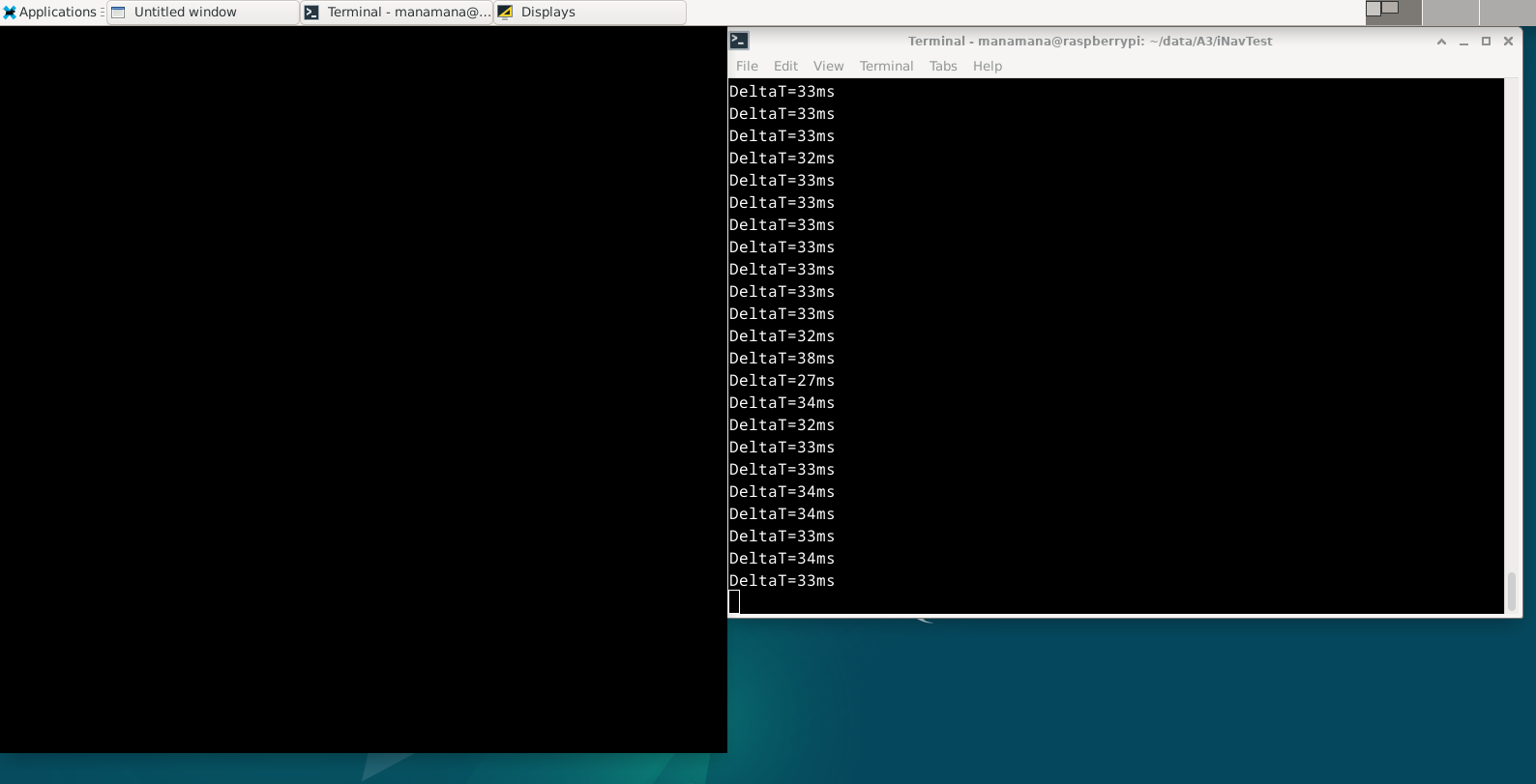Open the View menu
The height and width of the screenshot is (784, 1536).
click(828, 66)
